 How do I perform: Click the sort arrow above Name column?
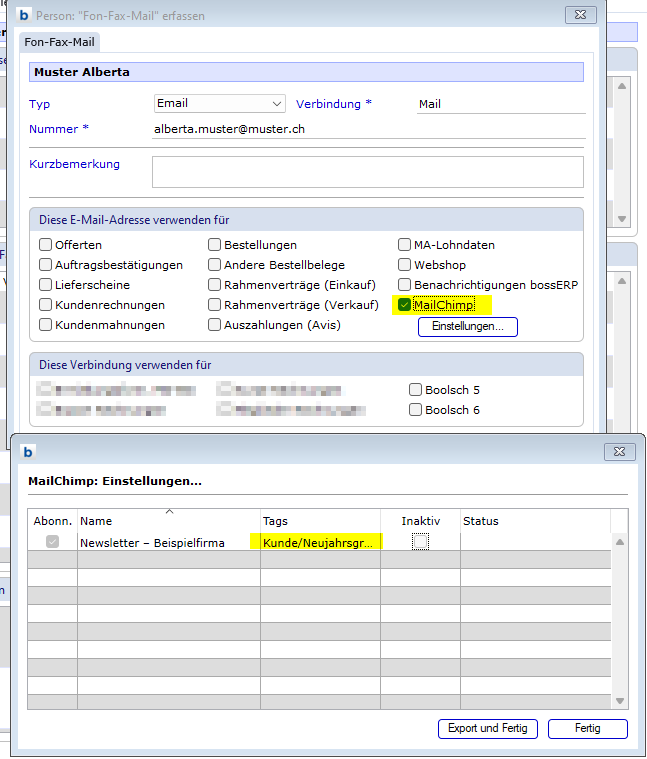click(169, 512)
